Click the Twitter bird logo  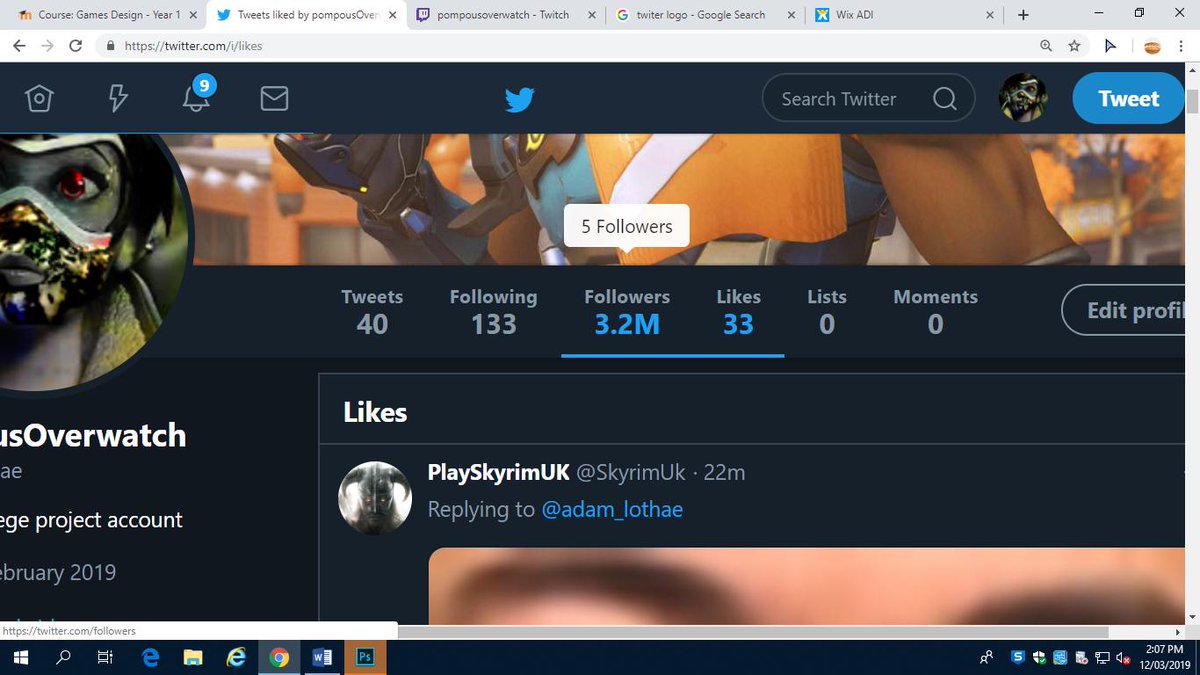[x=519, y=99]
